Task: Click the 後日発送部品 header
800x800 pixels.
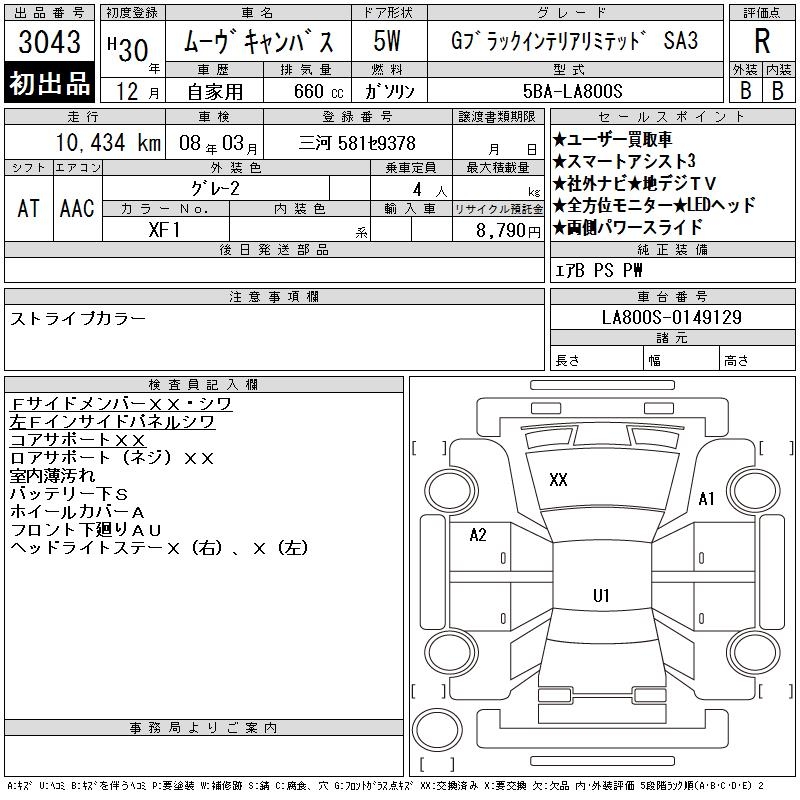Action: (274, 249)
